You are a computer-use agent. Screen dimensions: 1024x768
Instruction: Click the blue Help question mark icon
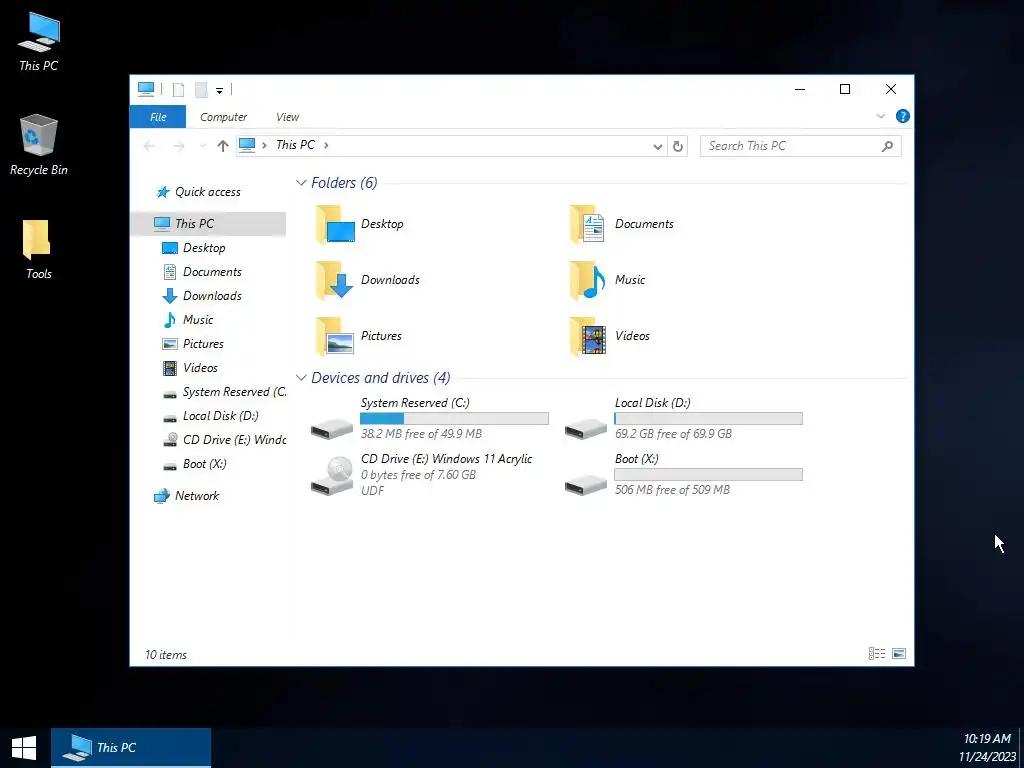[903, 116]
